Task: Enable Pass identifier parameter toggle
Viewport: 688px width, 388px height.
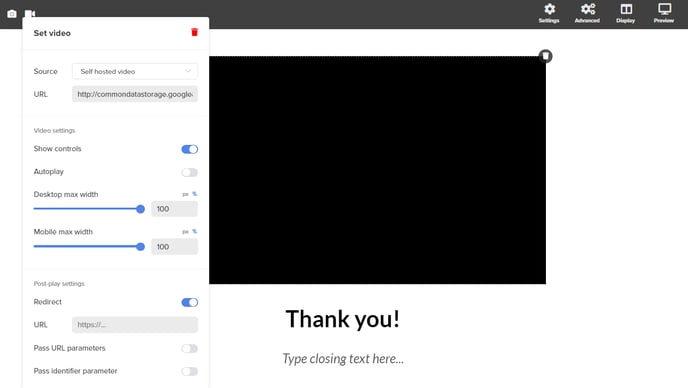Action: 190,371
